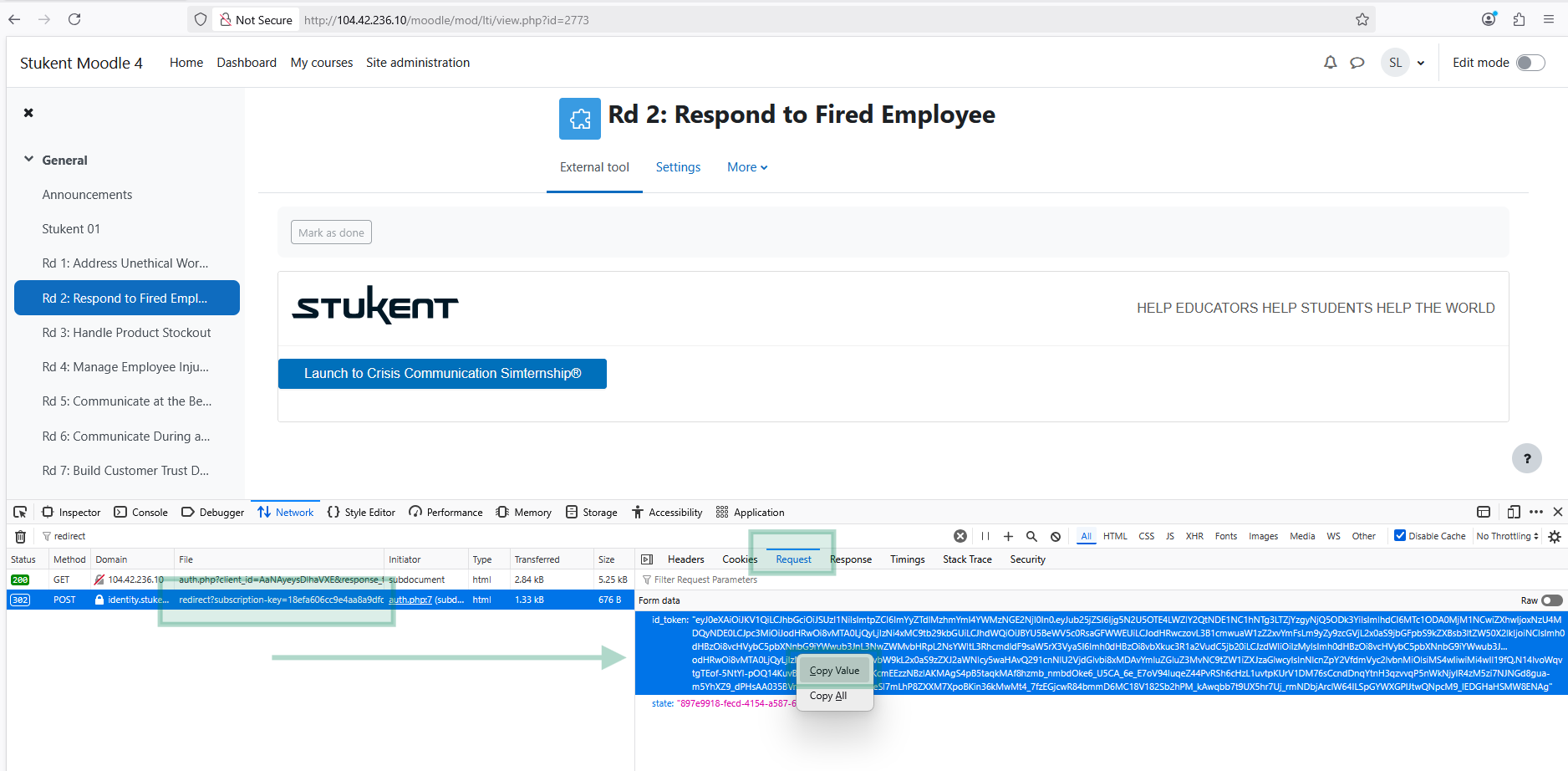
Task: Click the trash icon to clear network log
Action: 21,537
